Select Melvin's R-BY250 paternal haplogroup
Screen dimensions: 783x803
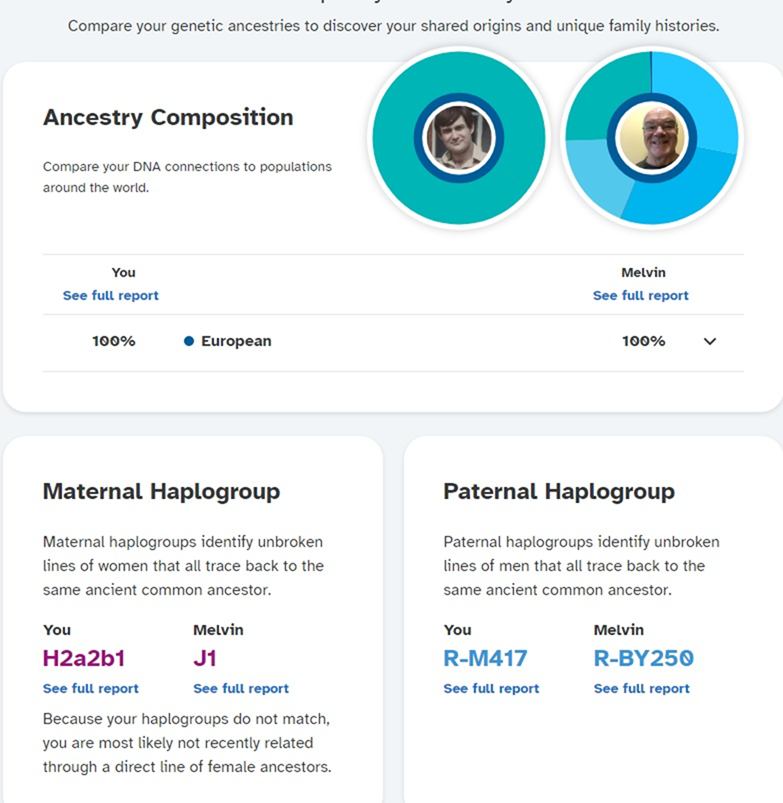click(644, 658)
